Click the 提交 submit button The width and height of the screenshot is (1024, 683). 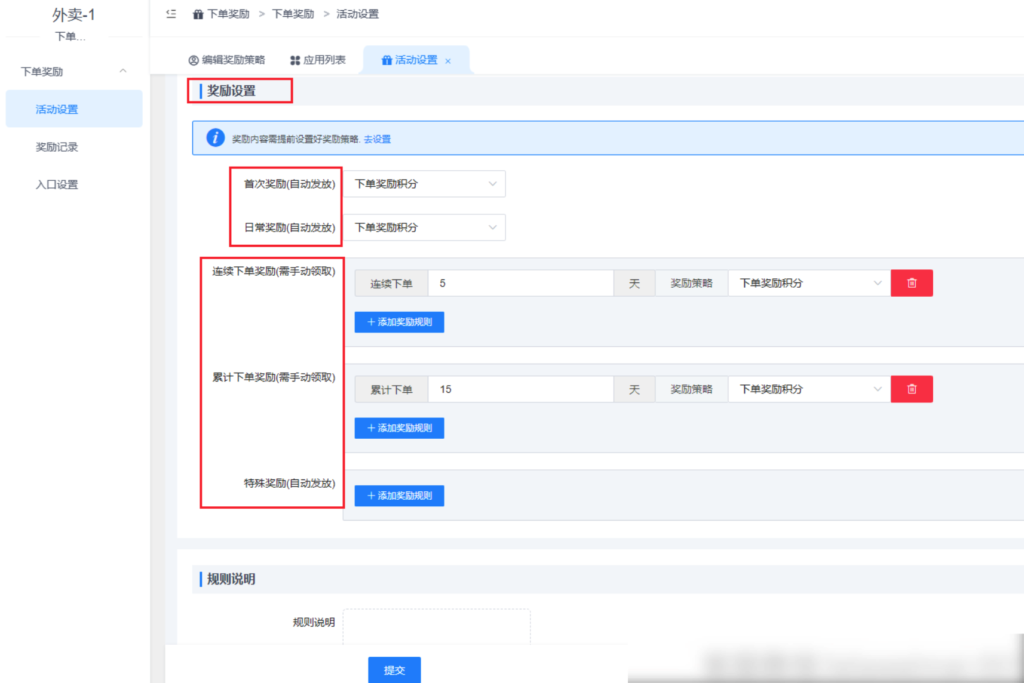click(393, 670)
